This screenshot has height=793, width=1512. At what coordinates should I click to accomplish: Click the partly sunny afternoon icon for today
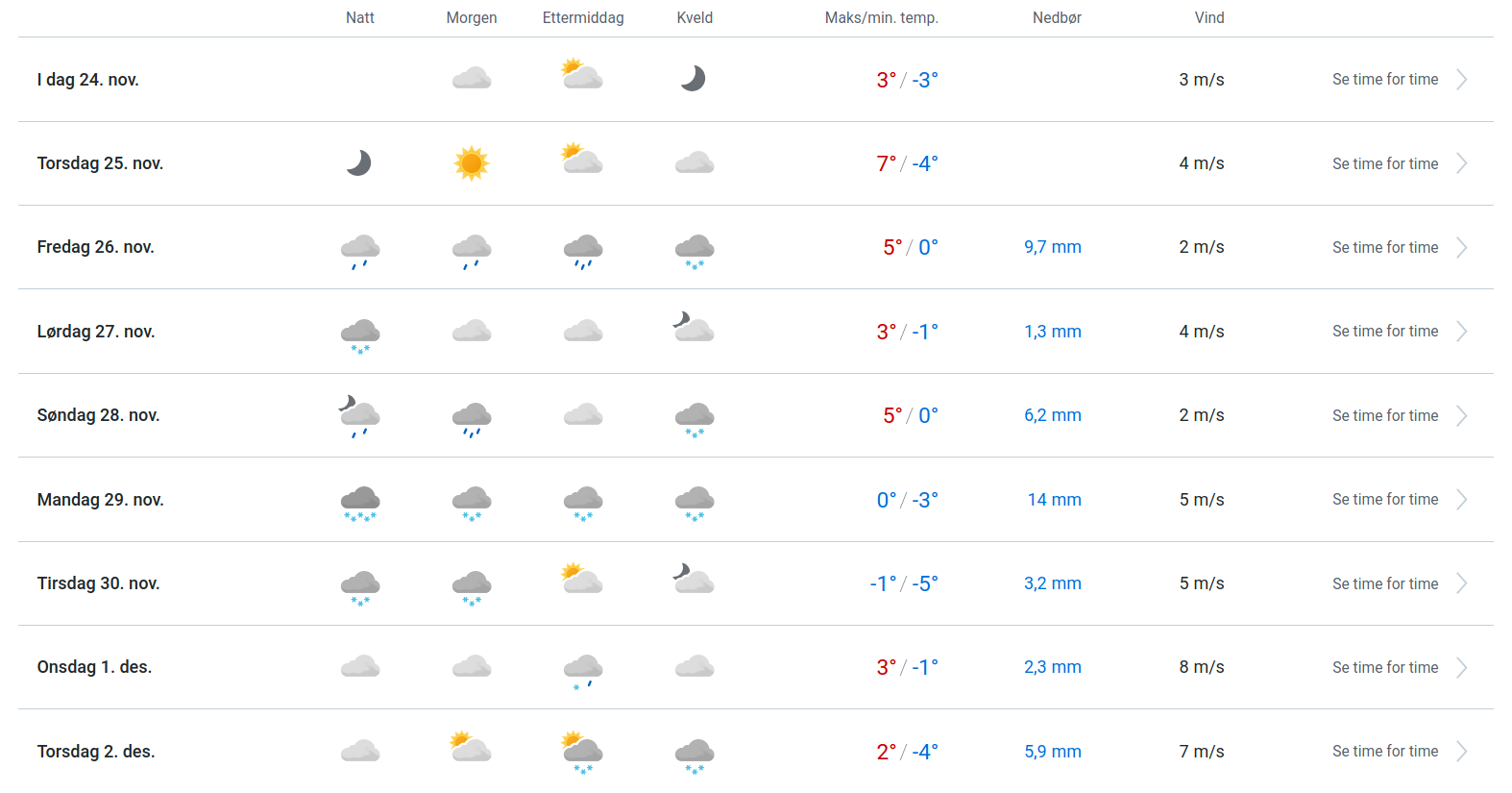coord(582,75)
